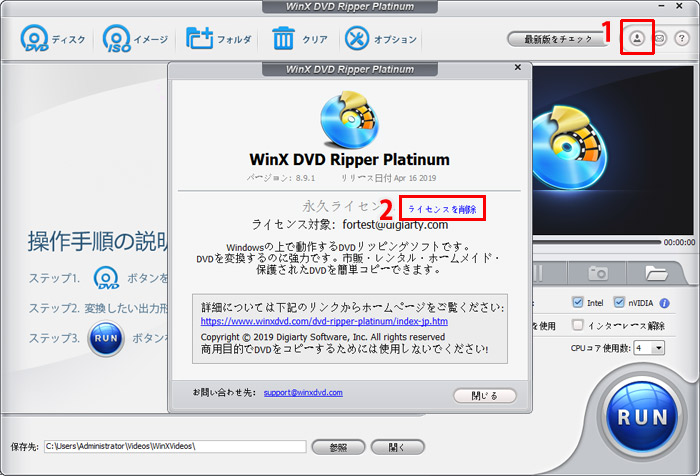Open the Options (オプション) settings

point(381,39)
